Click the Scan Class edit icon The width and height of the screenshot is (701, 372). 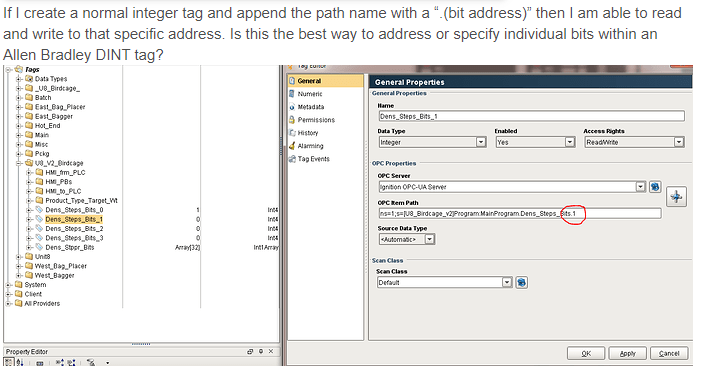[x=521, y=283]
